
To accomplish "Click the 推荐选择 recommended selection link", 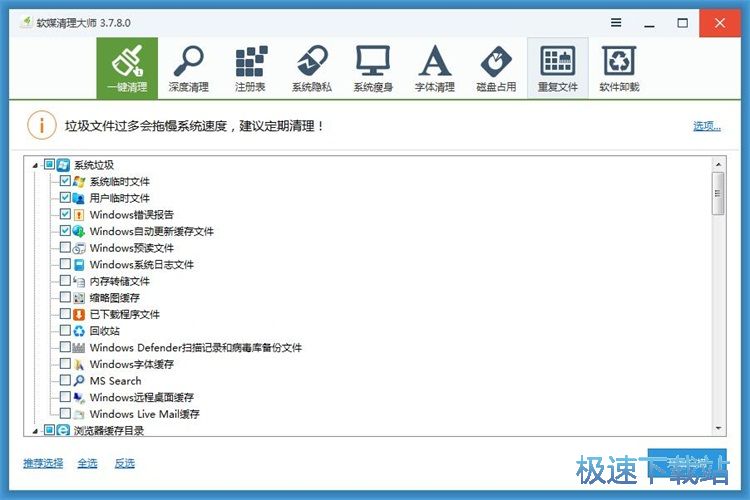I will click(x=43, y=463).
